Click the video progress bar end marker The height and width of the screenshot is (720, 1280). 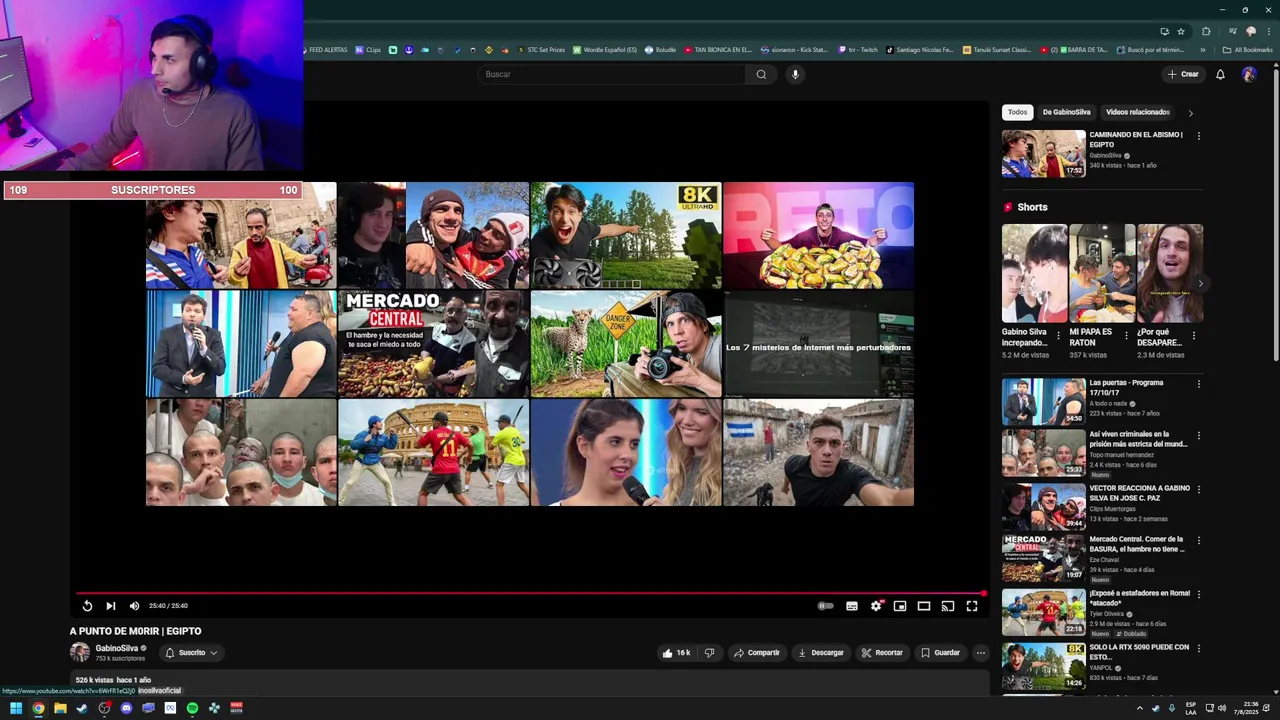(983, 593)
